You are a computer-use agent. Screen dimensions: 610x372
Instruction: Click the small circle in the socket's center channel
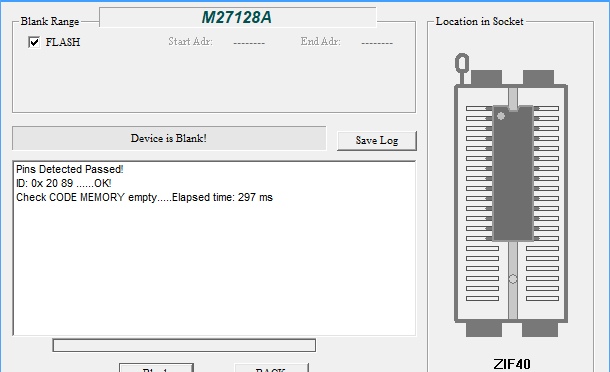coord(513,279)
